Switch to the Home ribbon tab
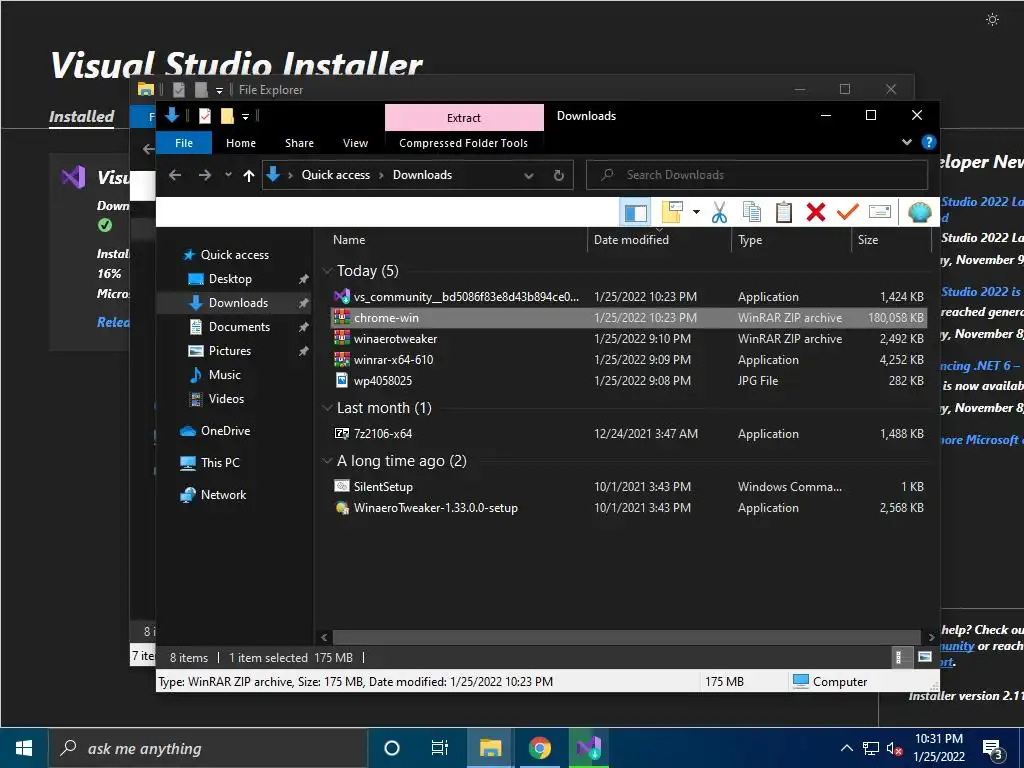1024x768 pixels. point(241,143)
